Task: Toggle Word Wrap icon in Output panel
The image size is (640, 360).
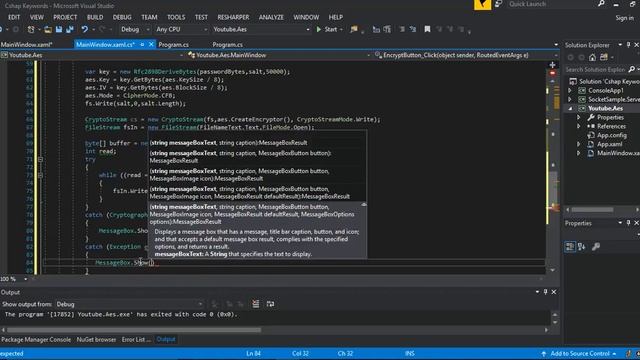Action: point(270,304)
